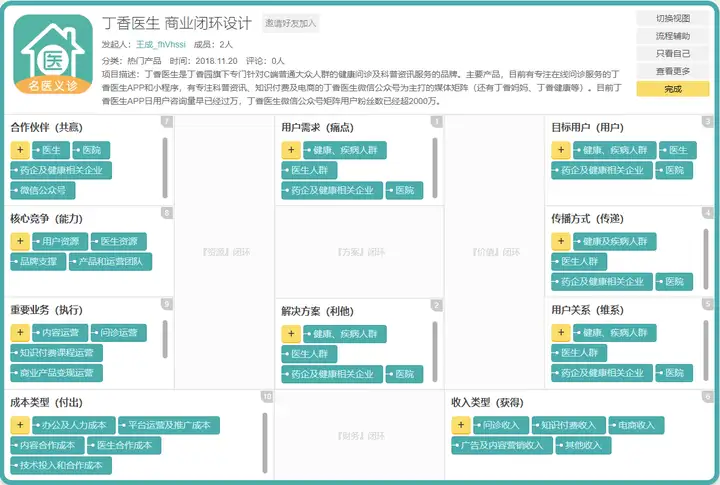Viewport: 720px width, 485px height.
Task: Select the 品牌支撑 tag
Action: click(x=38, y=262)
